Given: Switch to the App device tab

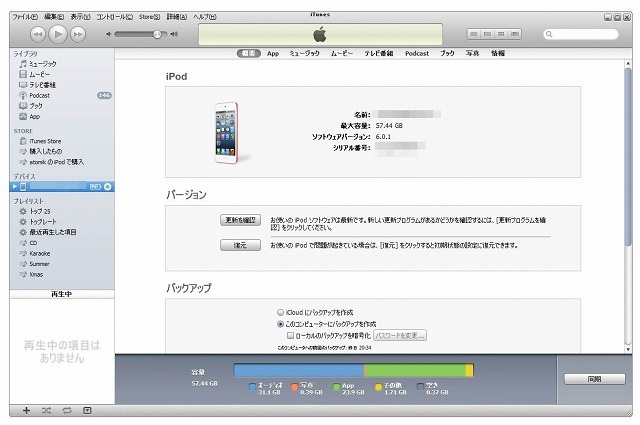Looking at the screenshot, I should [273, 53].
